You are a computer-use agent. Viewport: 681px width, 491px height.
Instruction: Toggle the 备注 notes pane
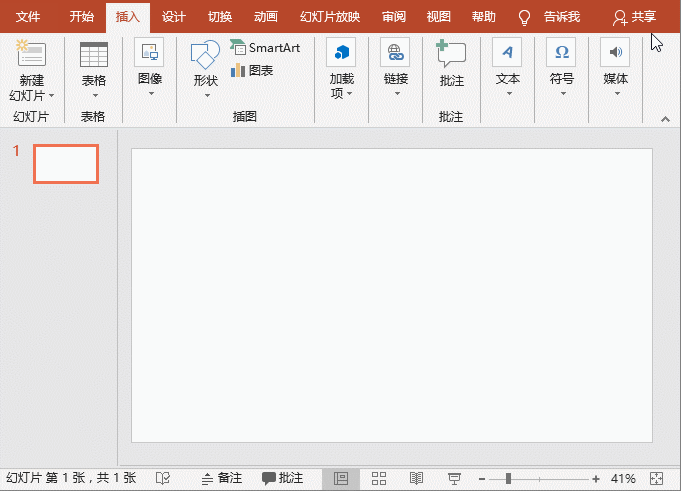(x=221, y=478)
